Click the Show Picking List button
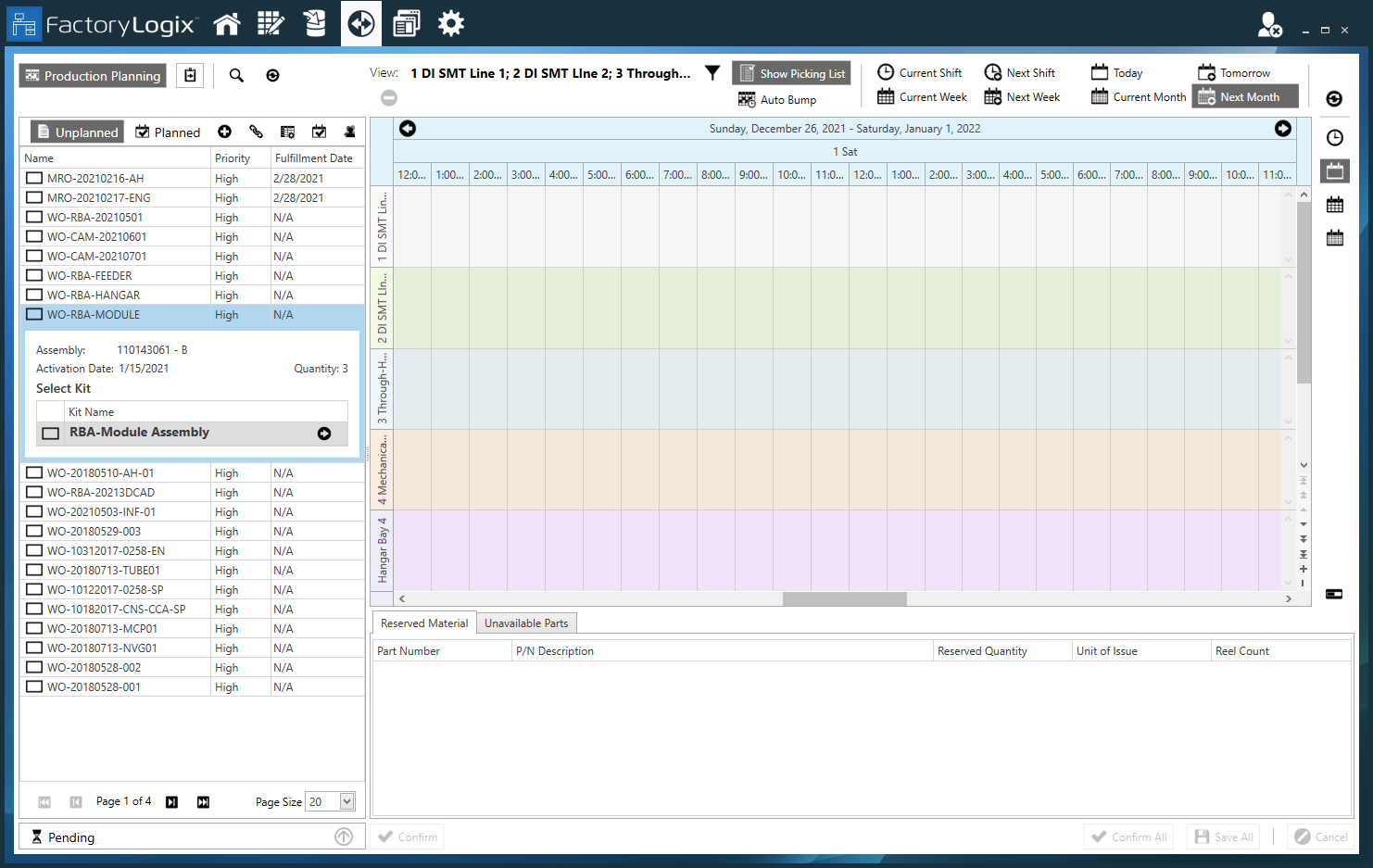The height and width of the screenshot is (868, 1373). point(791,72)
